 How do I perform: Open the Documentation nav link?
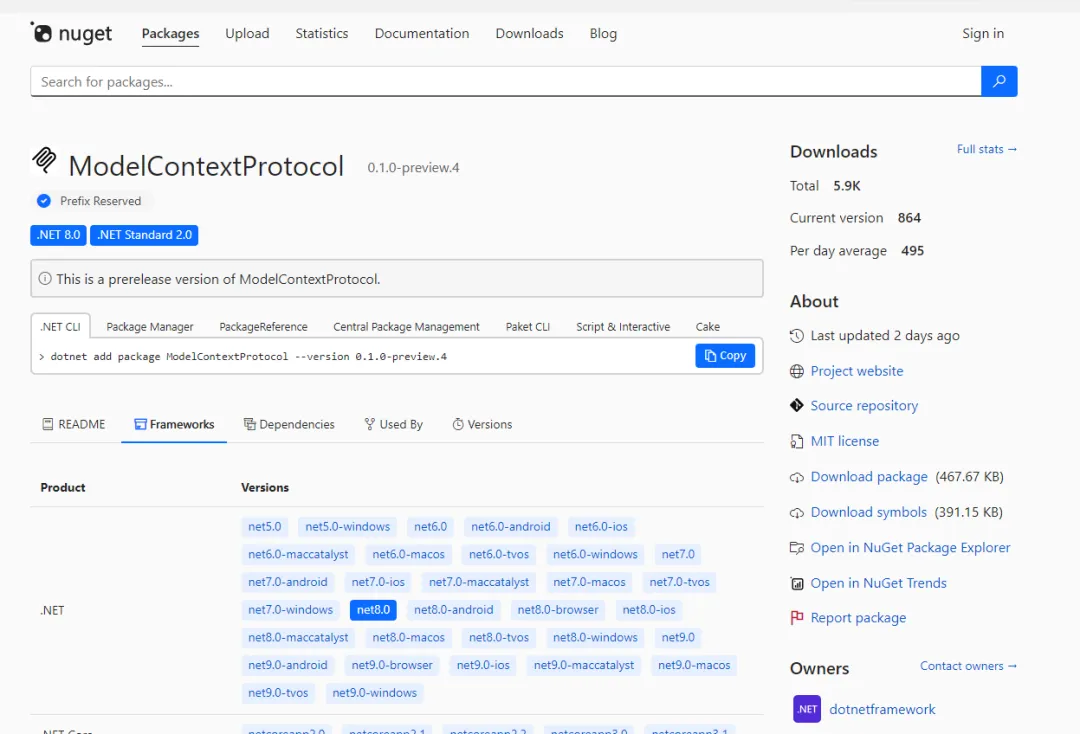[x=422, y=33]
